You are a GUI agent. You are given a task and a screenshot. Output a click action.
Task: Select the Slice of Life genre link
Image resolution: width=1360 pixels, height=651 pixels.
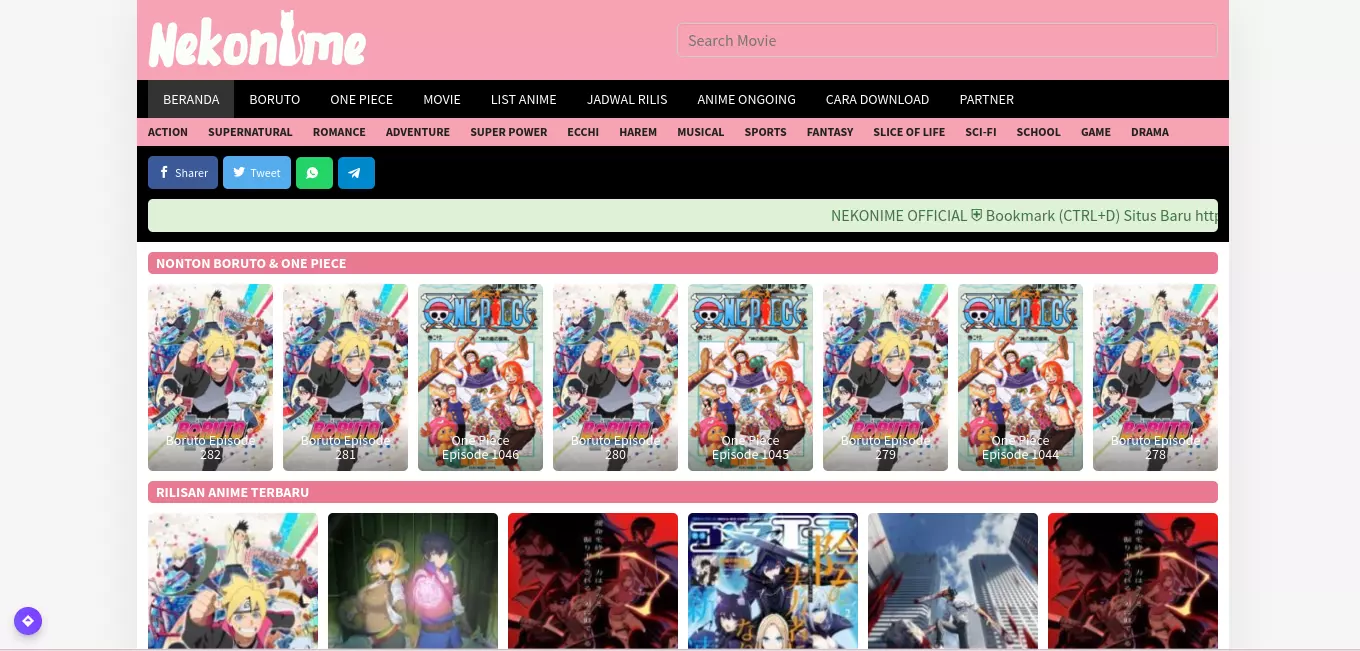pyautogui.click(x=909, y=132)
